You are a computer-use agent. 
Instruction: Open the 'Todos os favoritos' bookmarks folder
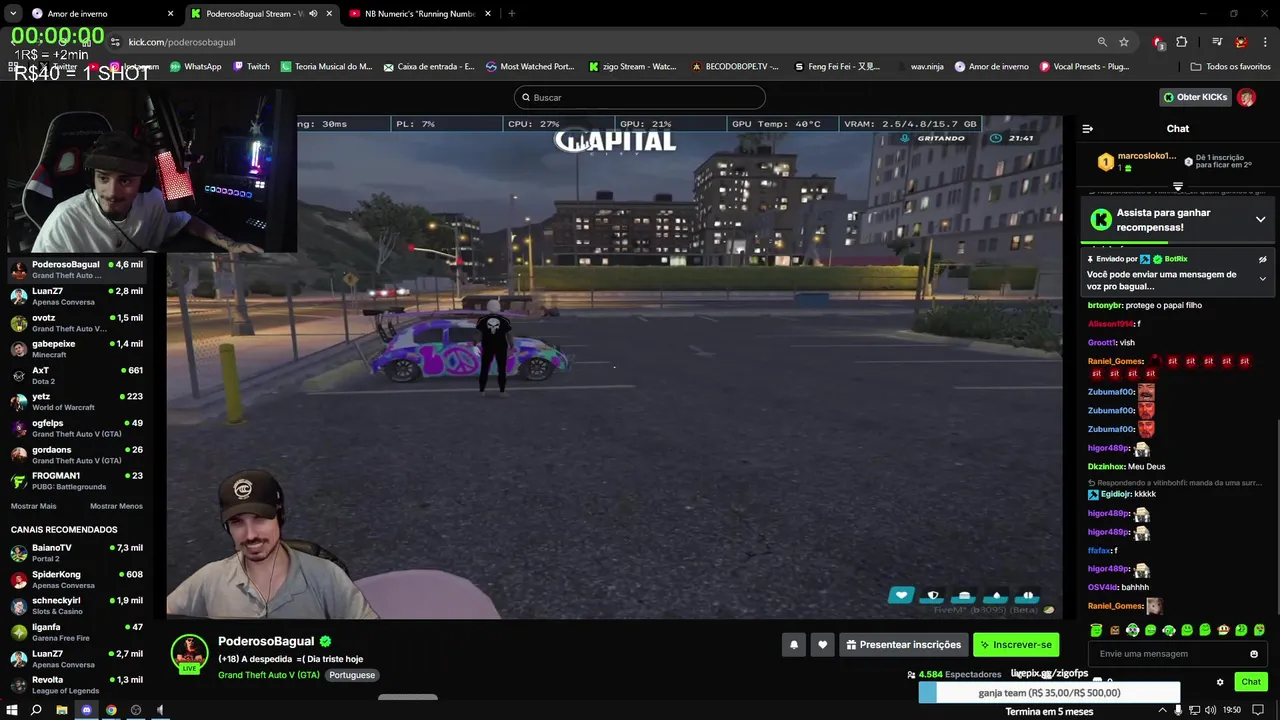(1231, 67)
